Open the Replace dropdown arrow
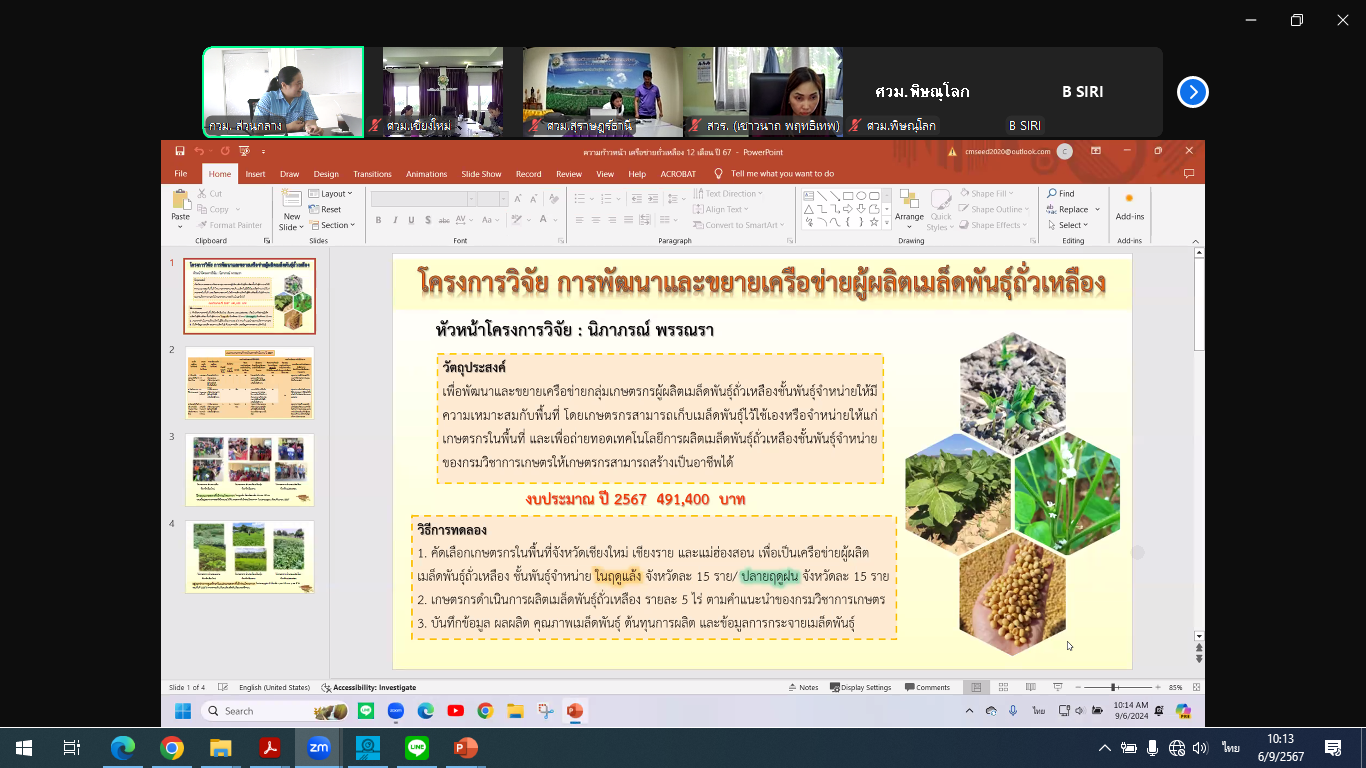 (x=1097, y=210)
